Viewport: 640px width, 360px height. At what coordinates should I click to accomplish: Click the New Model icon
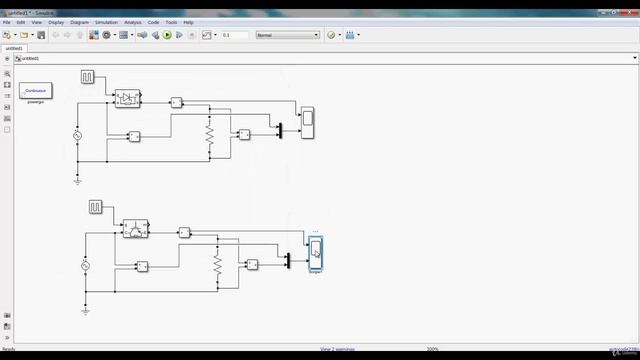[x=7, y=35]
